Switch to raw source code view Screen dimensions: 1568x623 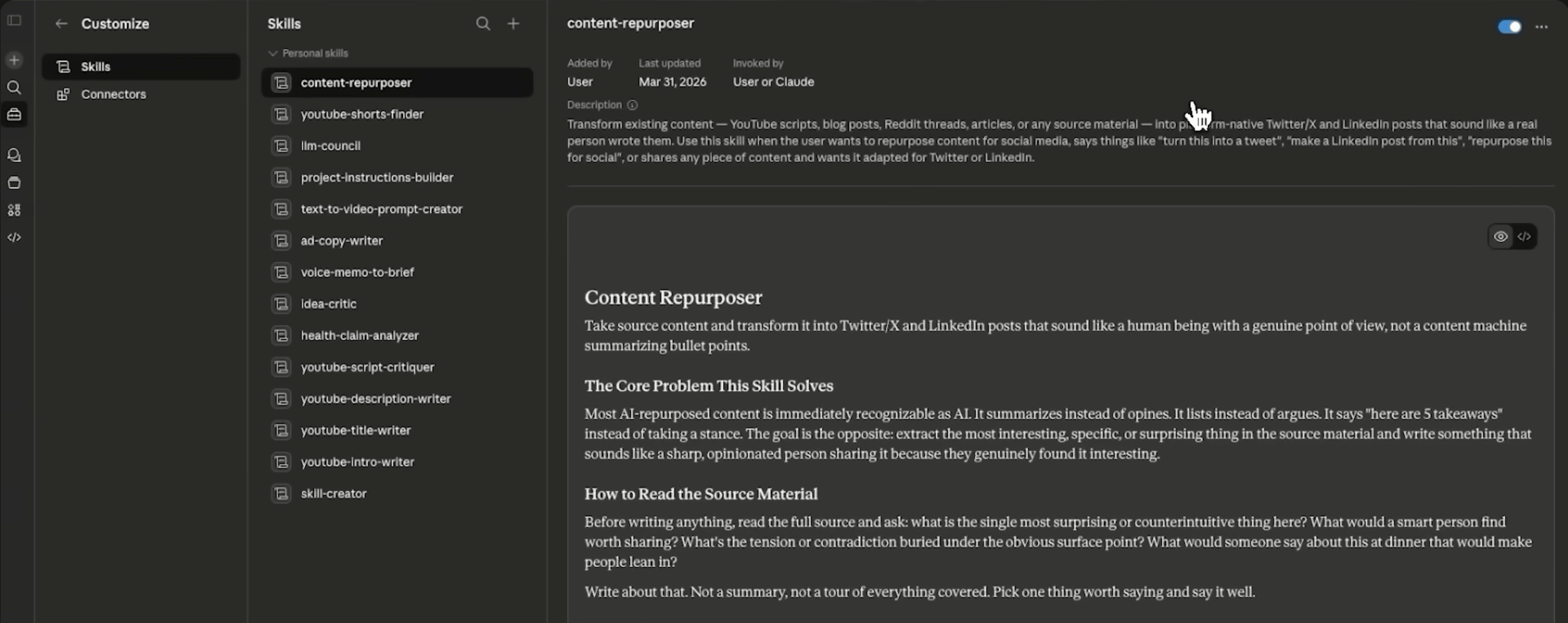(1524, 237)
